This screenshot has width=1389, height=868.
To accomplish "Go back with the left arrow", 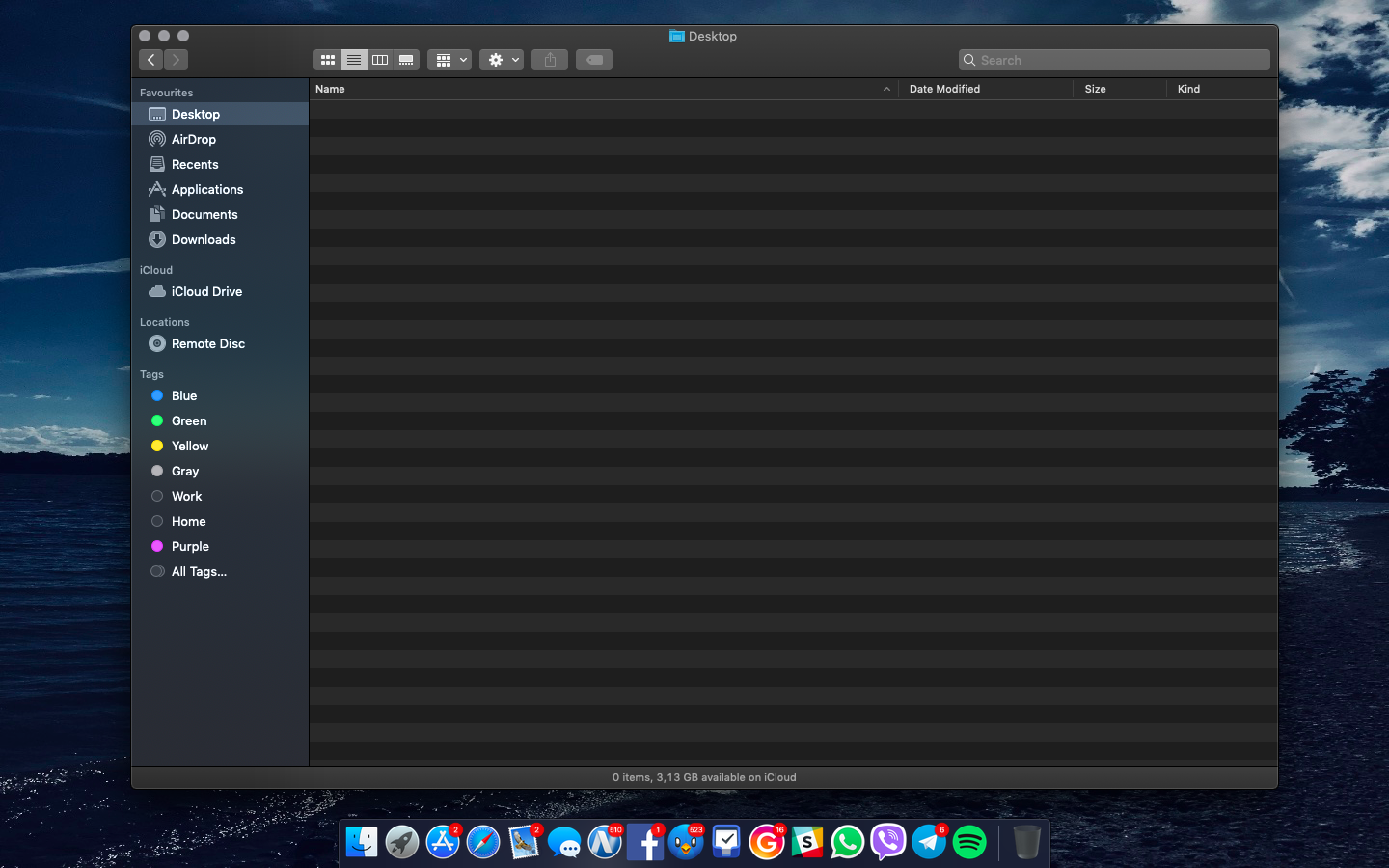I will [x=151, y=60].
